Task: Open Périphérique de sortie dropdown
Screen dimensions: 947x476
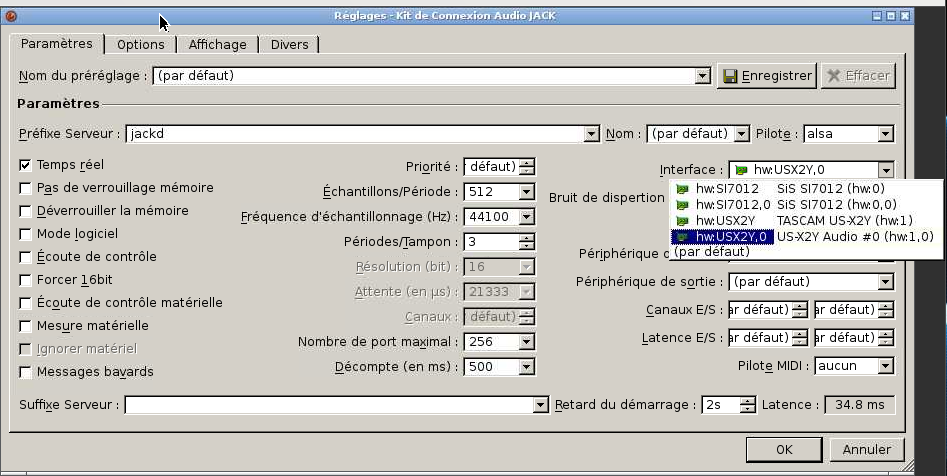Action: (885, 282)
